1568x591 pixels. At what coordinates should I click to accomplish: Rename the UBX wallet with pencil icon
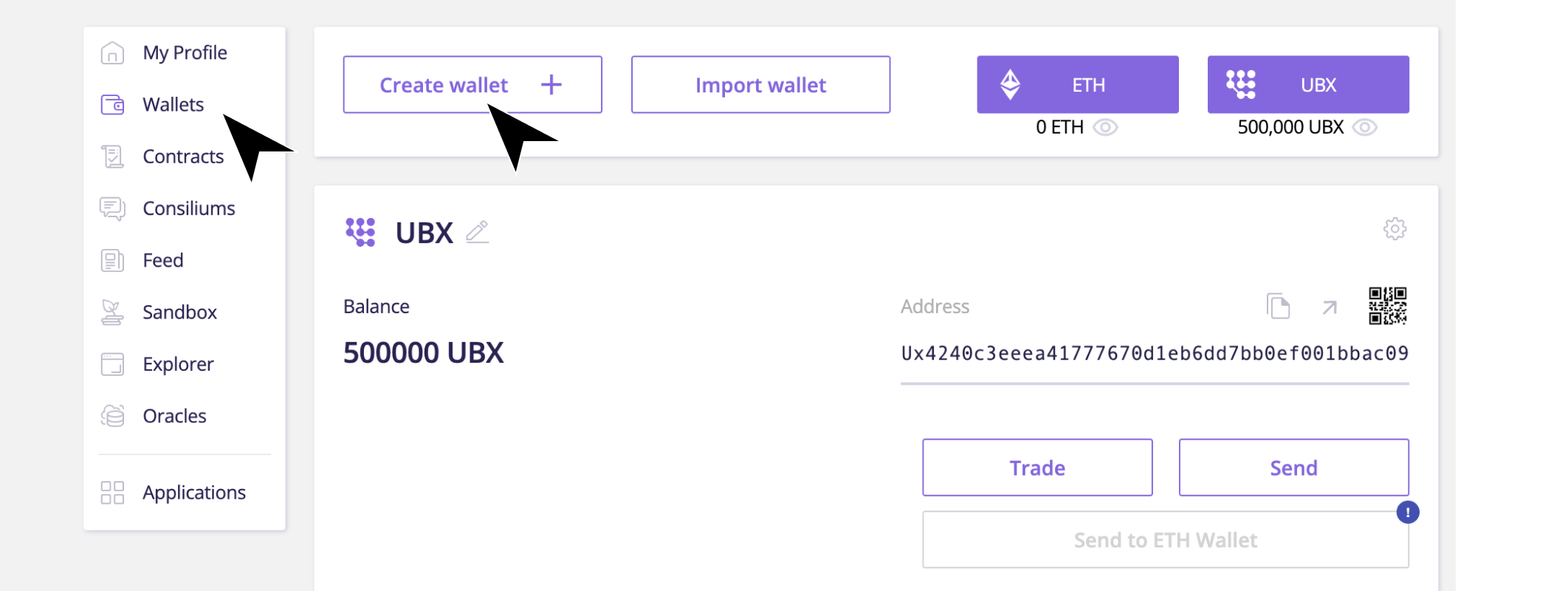click(478, 231)
